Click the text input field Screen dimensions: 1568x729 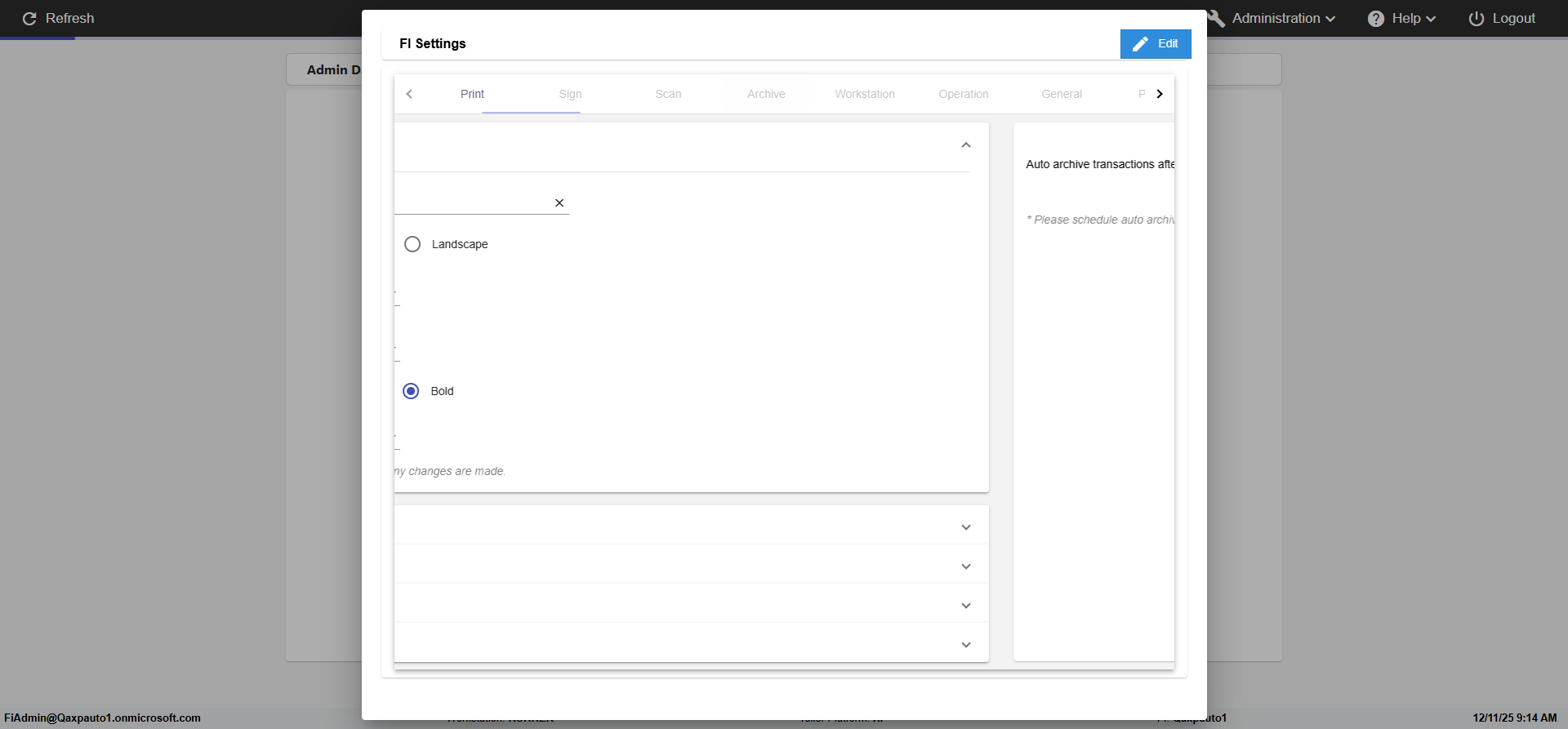[x=471, y=202]
